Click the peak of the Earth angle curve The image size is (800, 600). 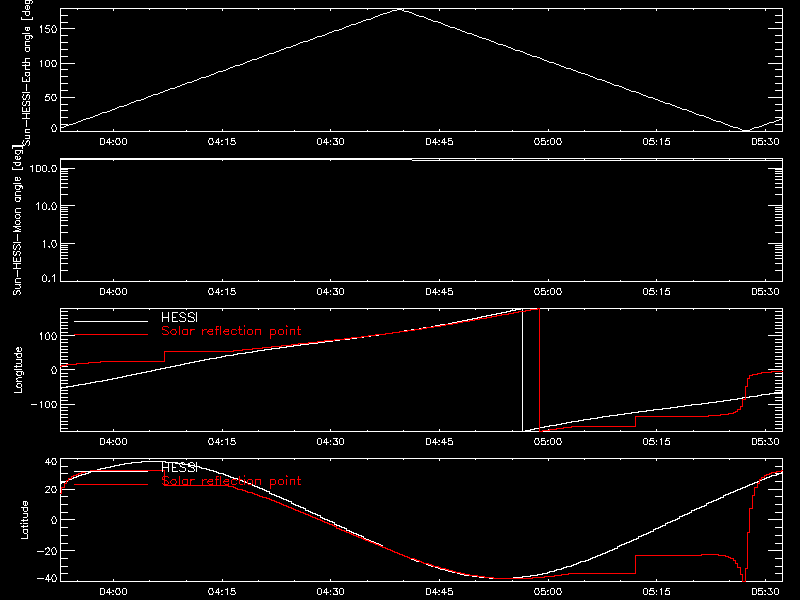coord(401,10)
